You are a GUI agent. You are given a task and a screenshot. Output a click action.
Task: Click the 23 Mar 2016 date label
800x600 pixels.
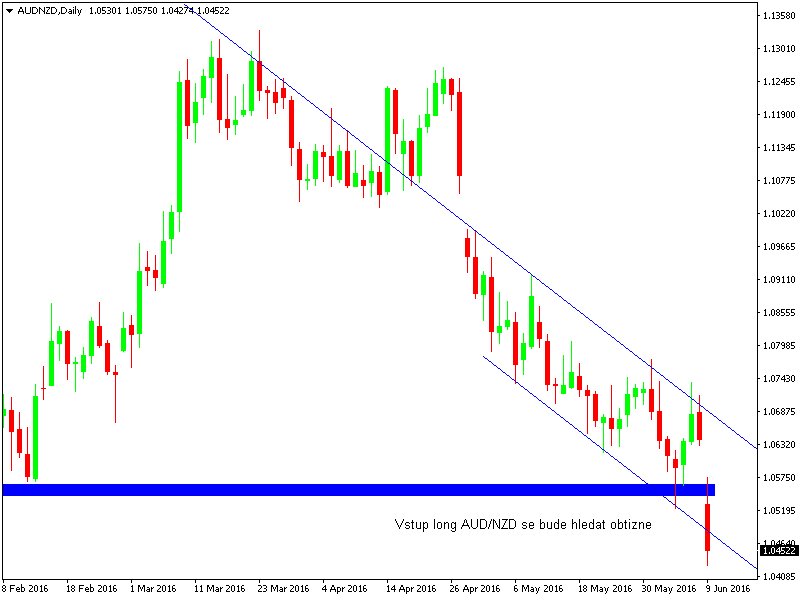click(x=283, y=589)
